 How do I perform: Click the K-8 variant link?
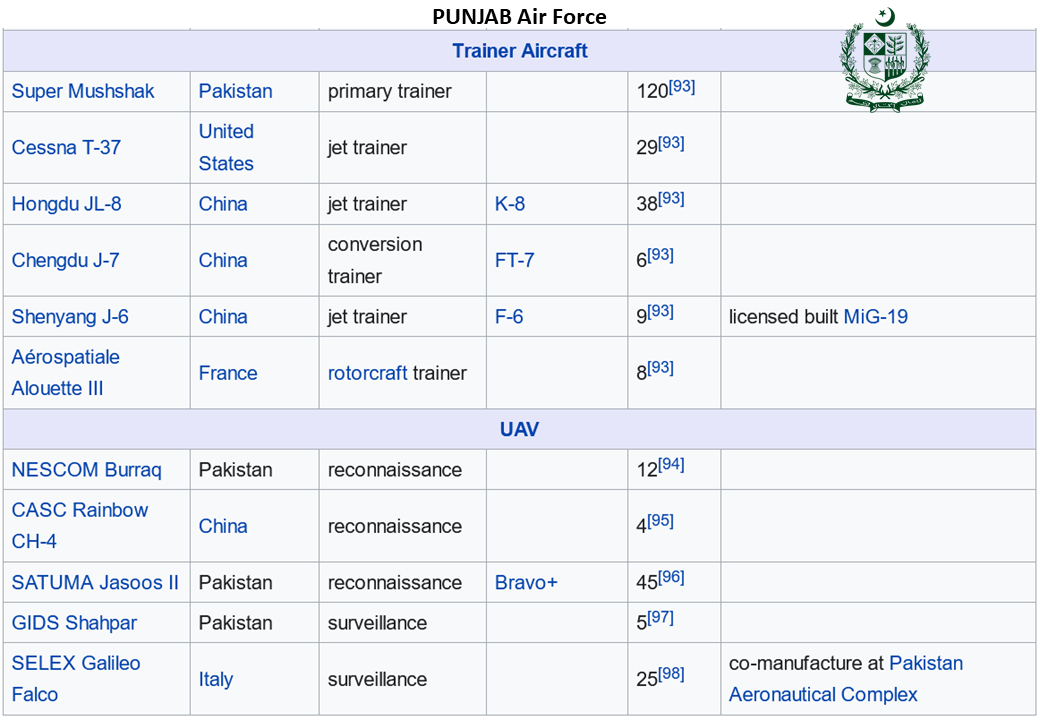click(510, 204)
